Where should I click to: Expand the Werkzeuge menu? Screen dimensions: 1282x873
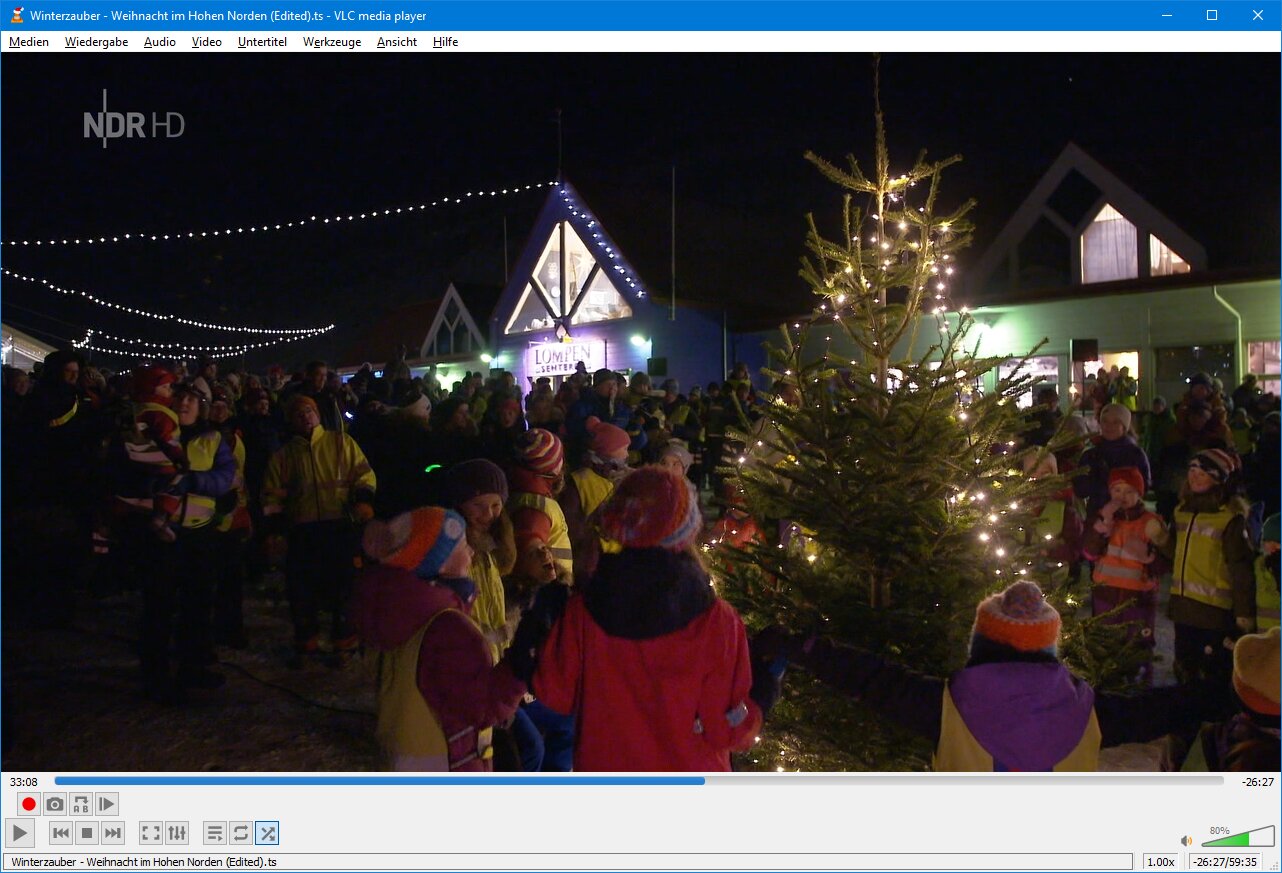(x=332, y=42)
